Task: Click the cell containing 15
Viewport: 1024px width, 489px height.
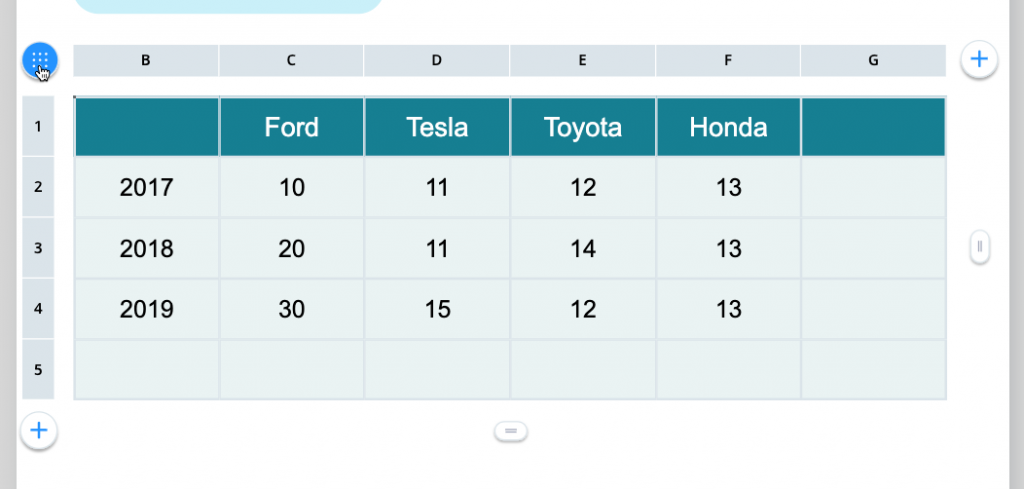Action: [x=437, y=310]
